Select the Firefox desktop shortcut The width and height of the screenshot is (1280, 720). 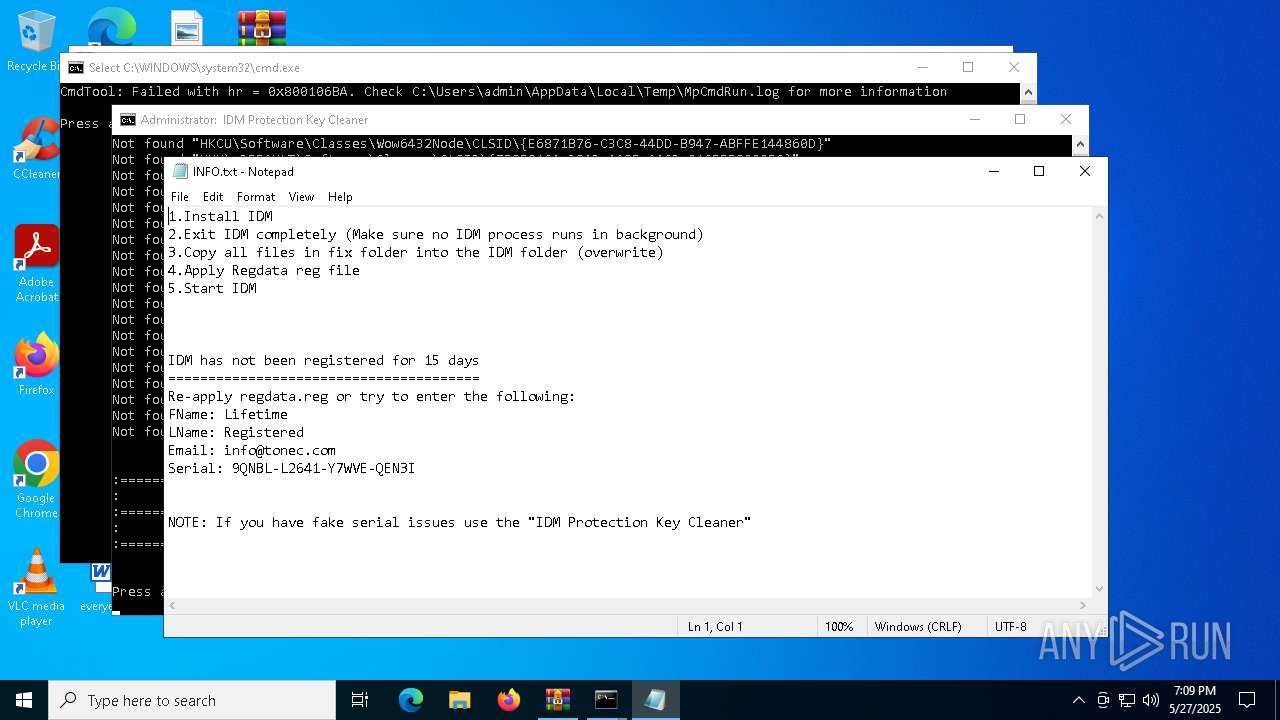coord(36,364)
